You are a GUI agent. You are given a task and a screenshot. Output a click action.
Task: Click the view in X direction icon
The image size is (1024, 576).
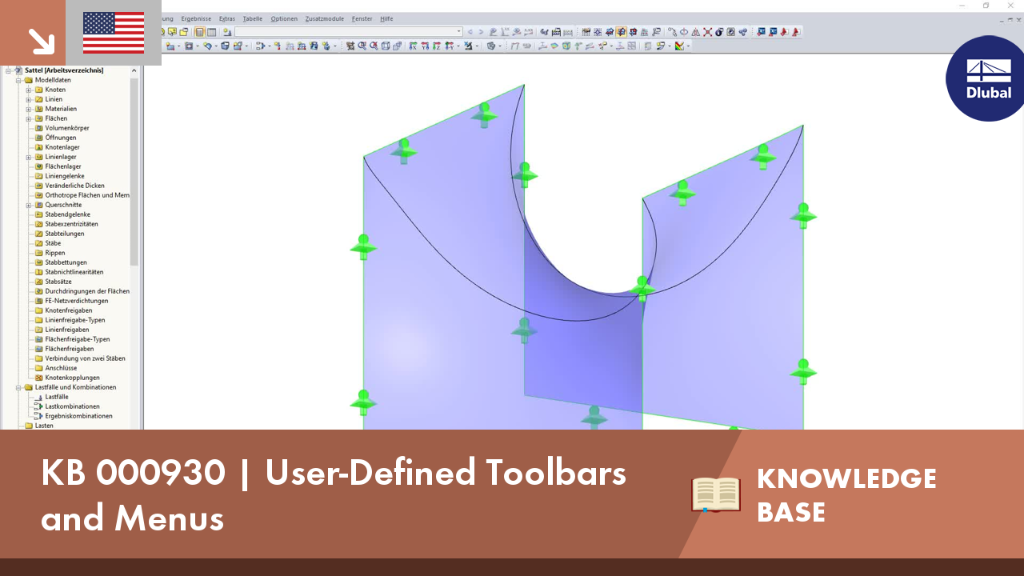[x=413, y=46]
